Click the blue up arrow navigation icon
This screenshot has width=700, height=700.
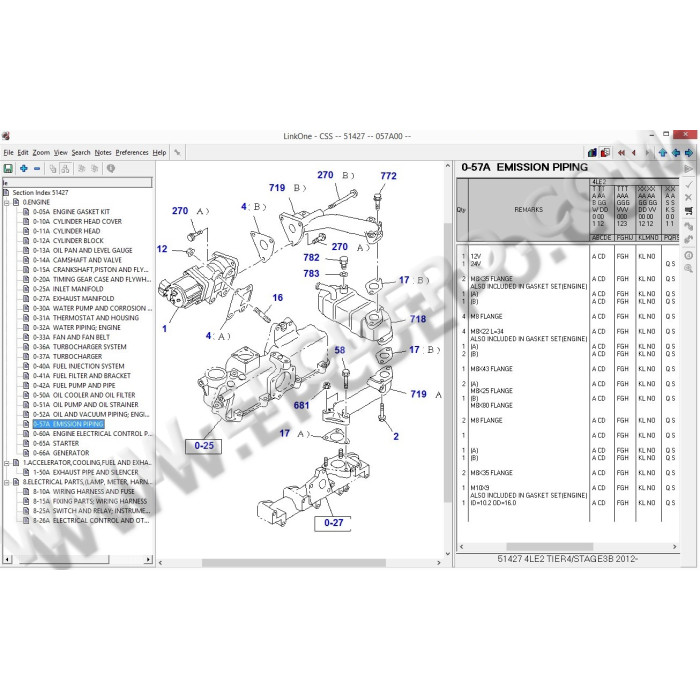point(662,153)
